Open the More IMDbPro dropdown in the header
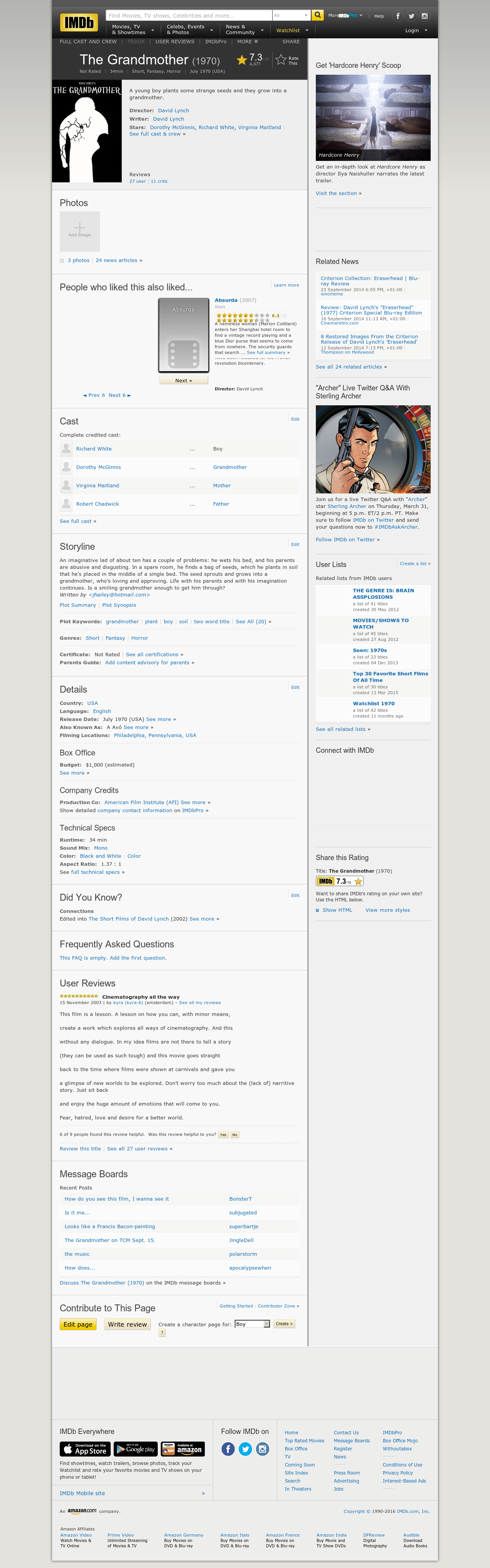The width and height of the screenshot is (490, 1568). pyautogui.click(x=345, y=16)
